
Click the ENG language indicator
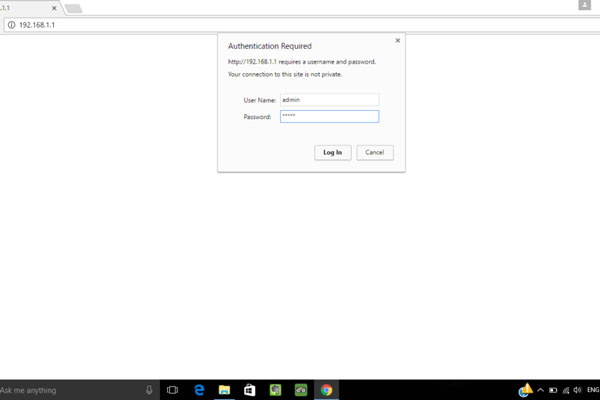coord(593,390)
